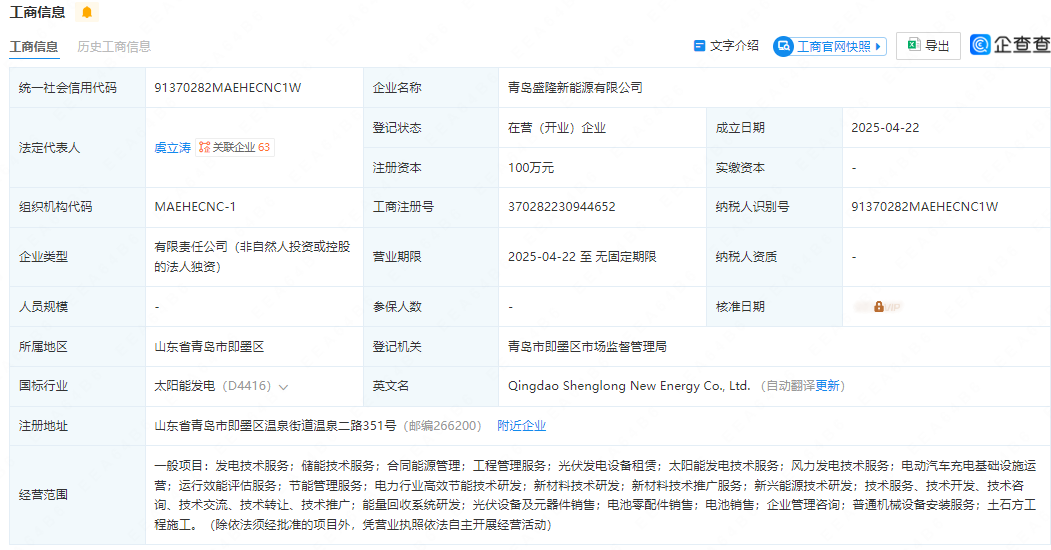Select the 工商信息 tab

pyautogui.click(x=34, y=47)
